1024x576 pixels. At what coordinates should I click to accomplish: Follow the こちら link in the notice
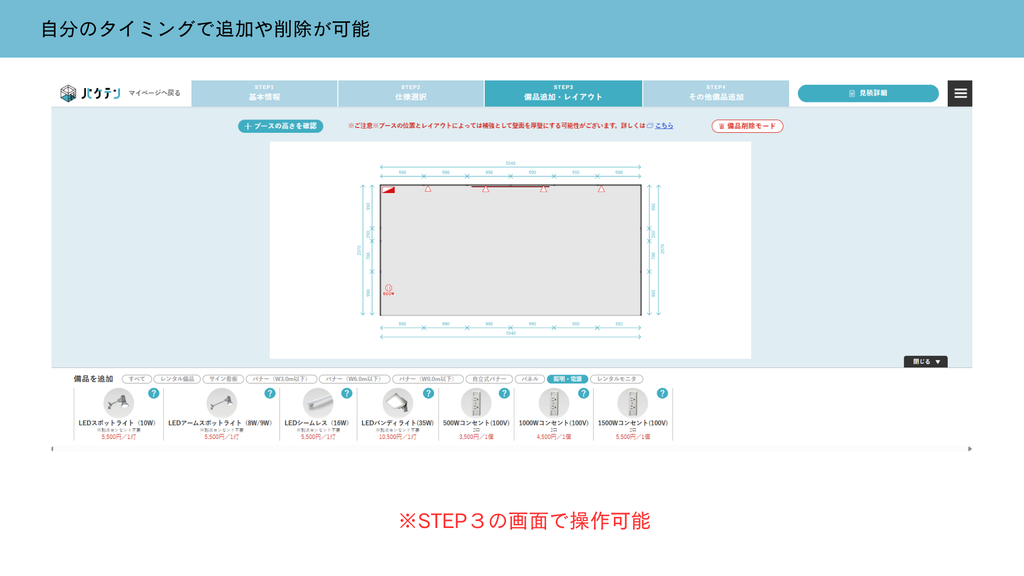664,125
